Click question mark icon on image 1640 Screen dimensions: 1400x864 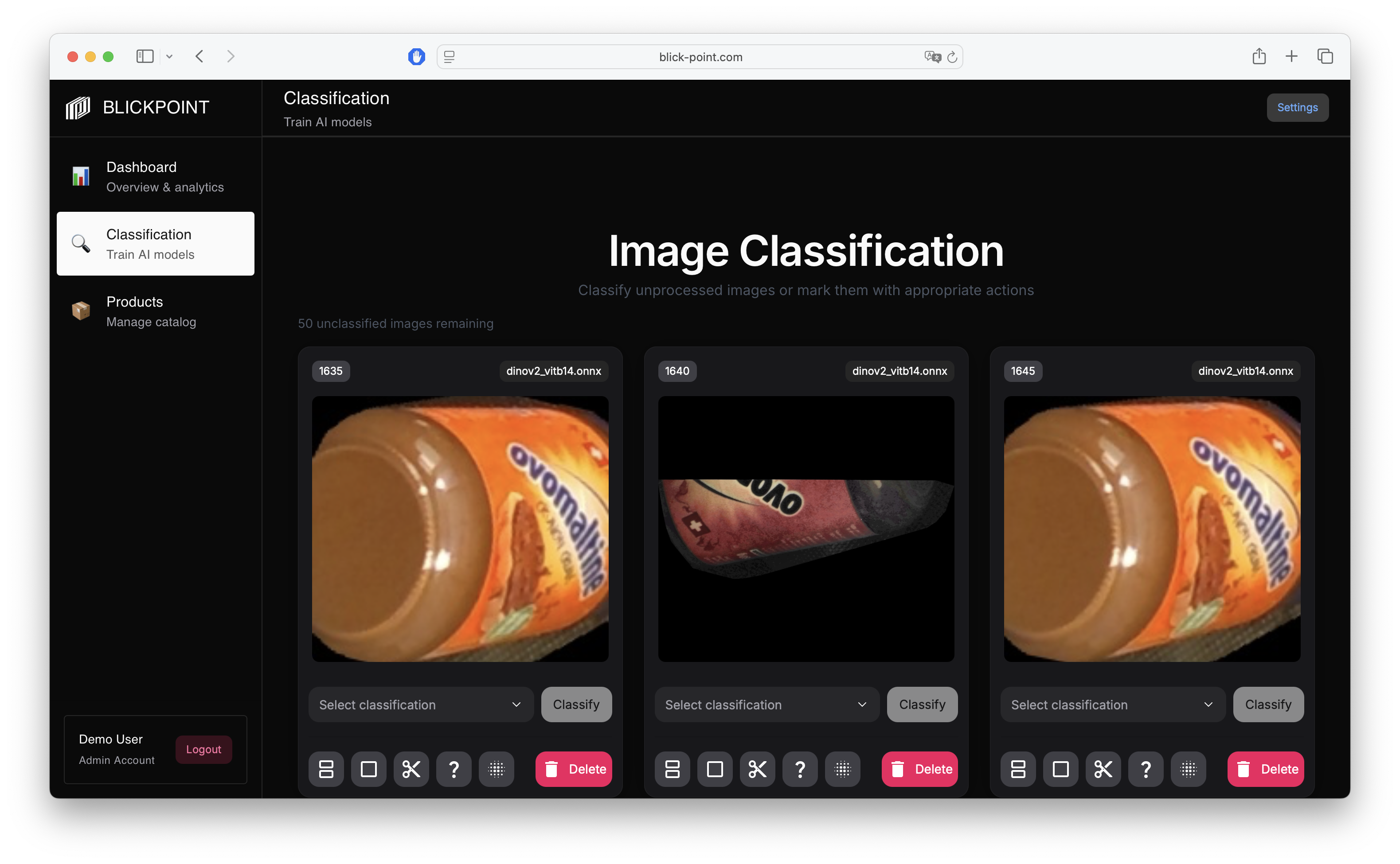[x=800, y=769]
